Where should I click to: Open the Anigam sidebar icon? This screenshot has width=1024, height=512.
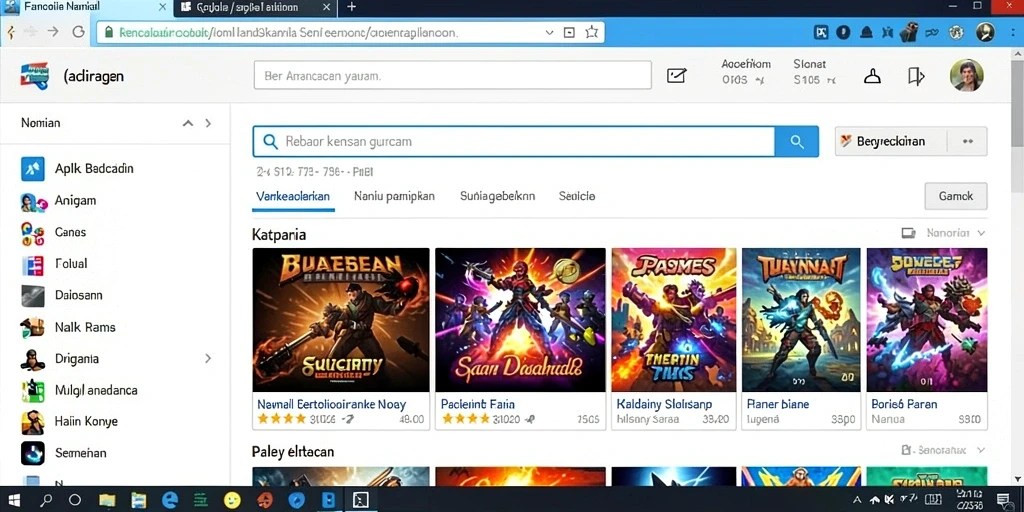tap(33, 202)
